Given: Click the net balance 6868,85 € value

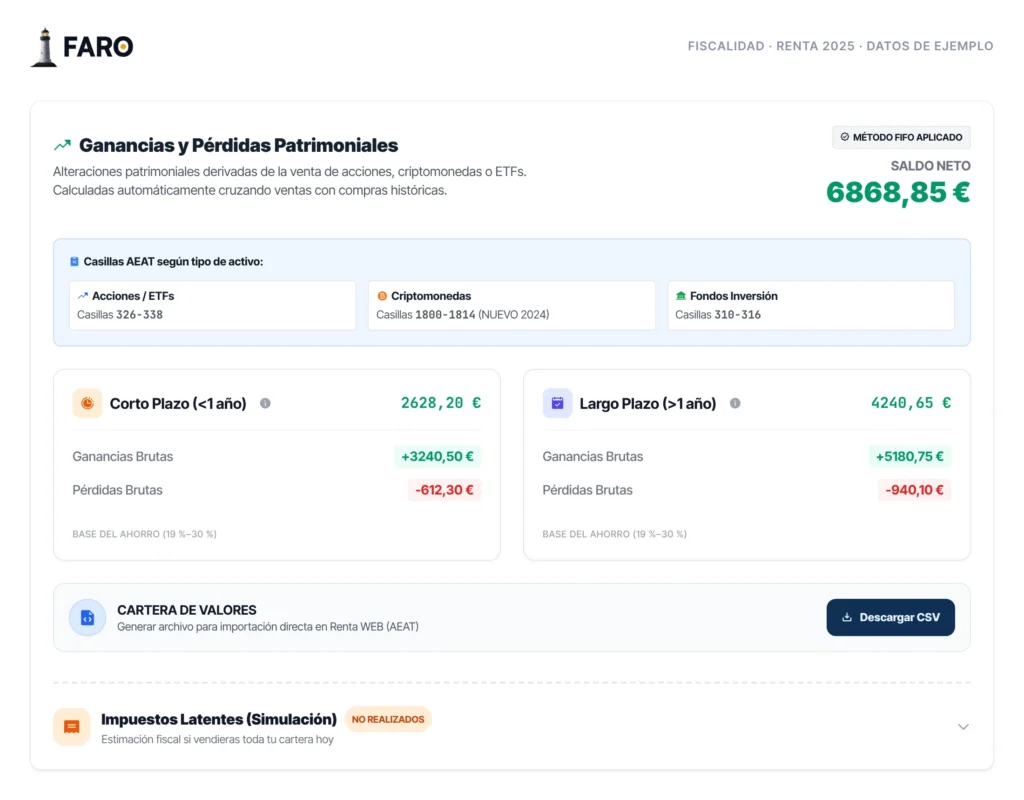Looking at the screenshot, I should tap(898, 192).
